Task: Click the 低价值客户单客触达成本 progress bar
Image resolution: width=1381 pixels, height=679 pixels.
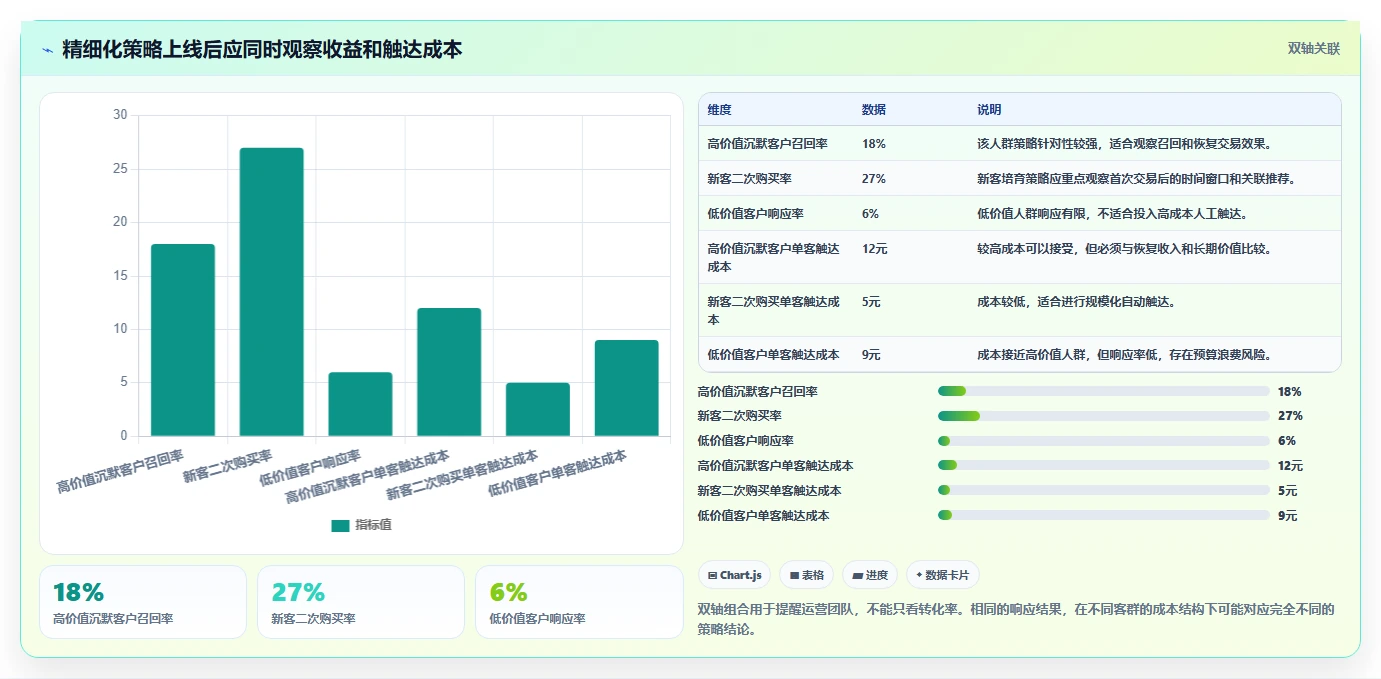Action: pyautogui.click(x=1104, y=516)
